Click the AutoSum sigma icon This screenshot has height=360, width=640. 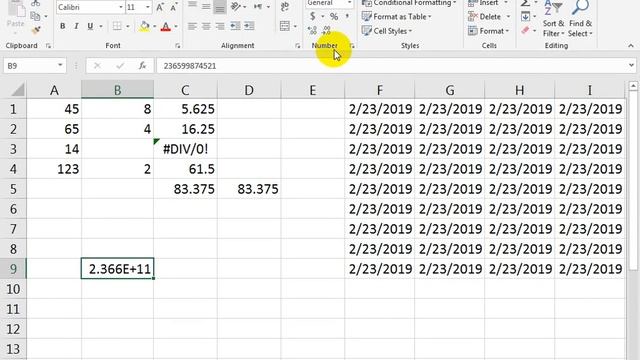525,4
